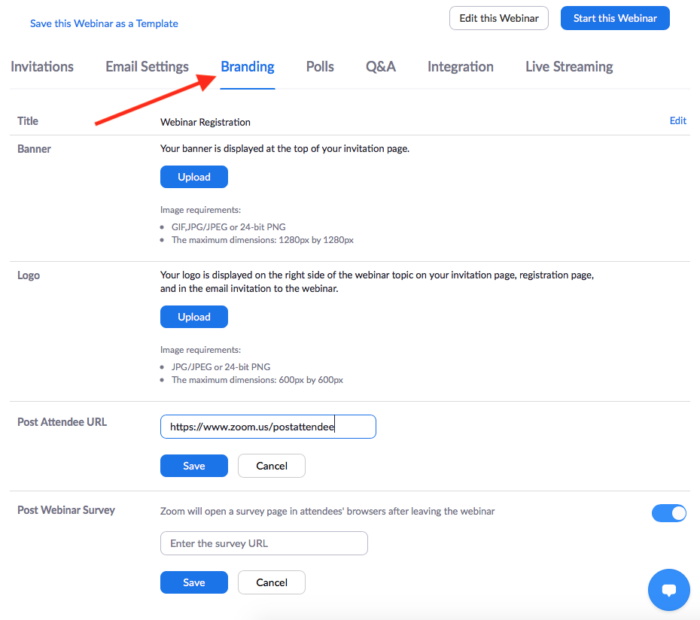Click Save this Webinar as a Template
700x620 pixels.
104,23
